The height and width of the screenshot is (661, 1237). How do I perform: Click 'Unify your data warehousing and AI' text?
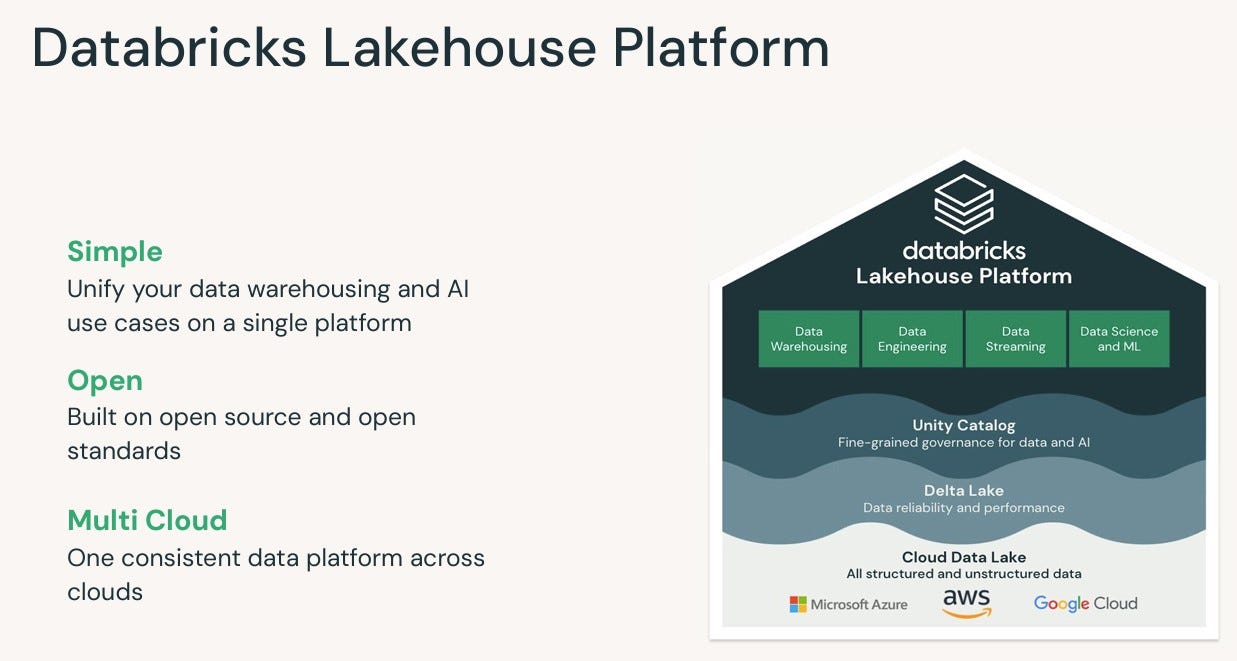pyautogui.click(x=268, y=289)
